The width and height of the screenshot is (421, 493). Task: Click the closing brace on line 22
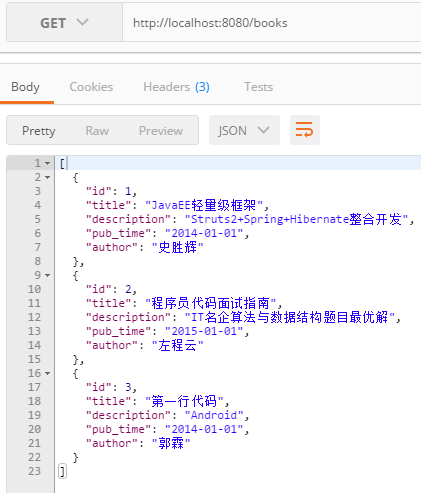click(76, 457)
